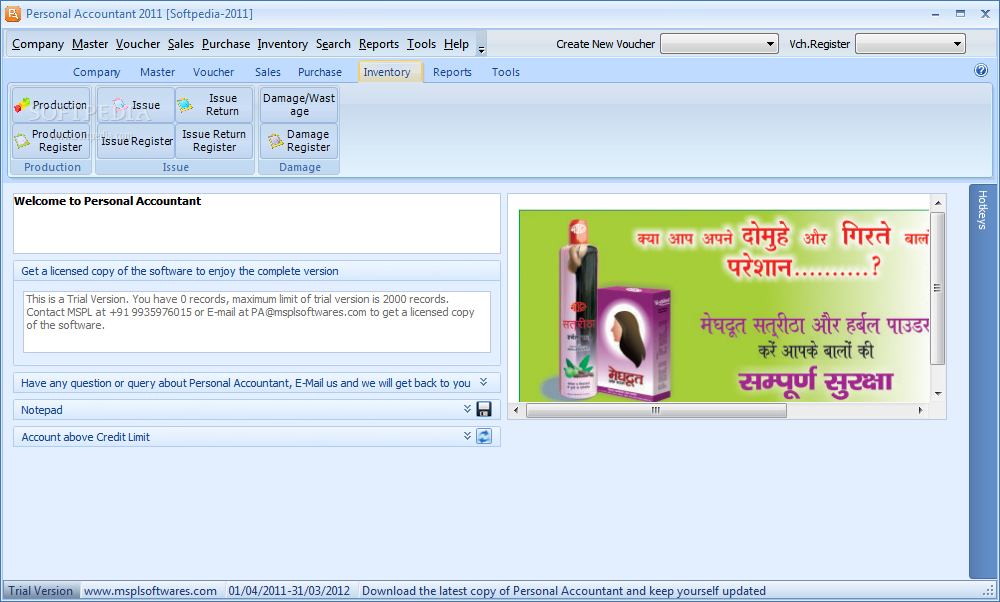Click the Meghdoot herbal advertisement banner
This screenshot has height=602, width=1000.
(724, 305)
